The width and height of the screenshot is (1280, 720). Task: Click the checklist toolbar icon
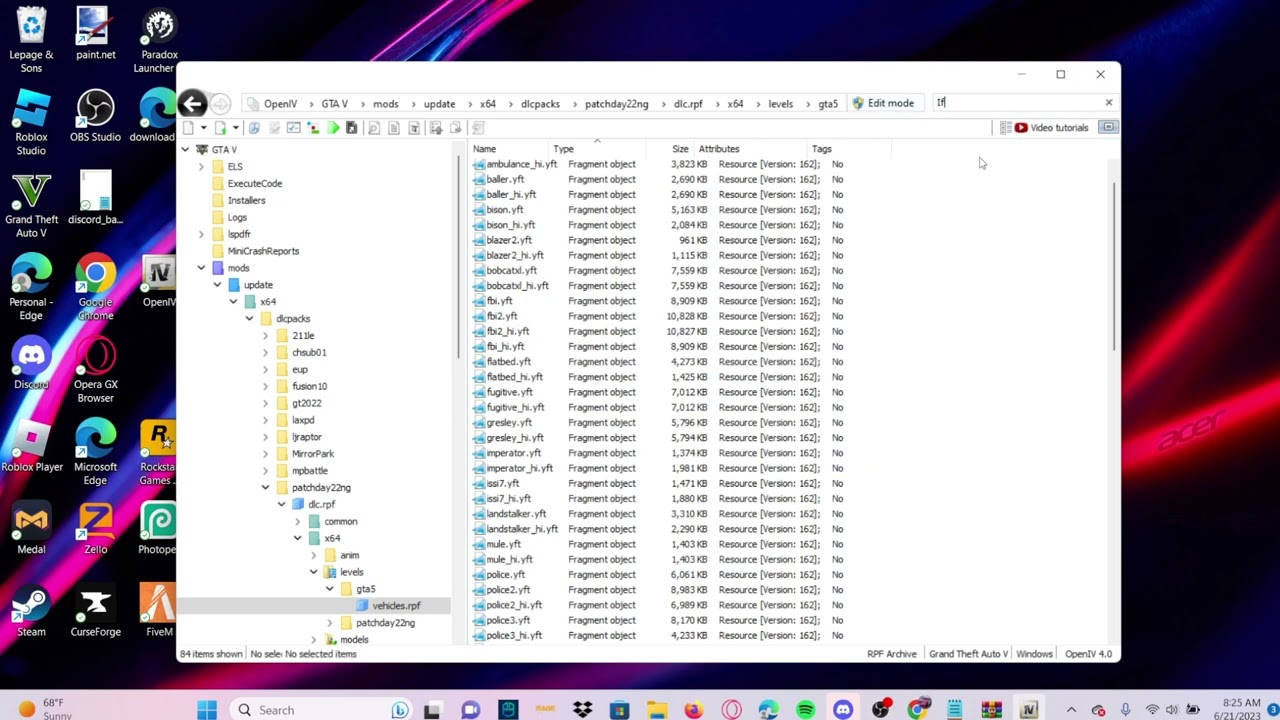coord(293,128)
